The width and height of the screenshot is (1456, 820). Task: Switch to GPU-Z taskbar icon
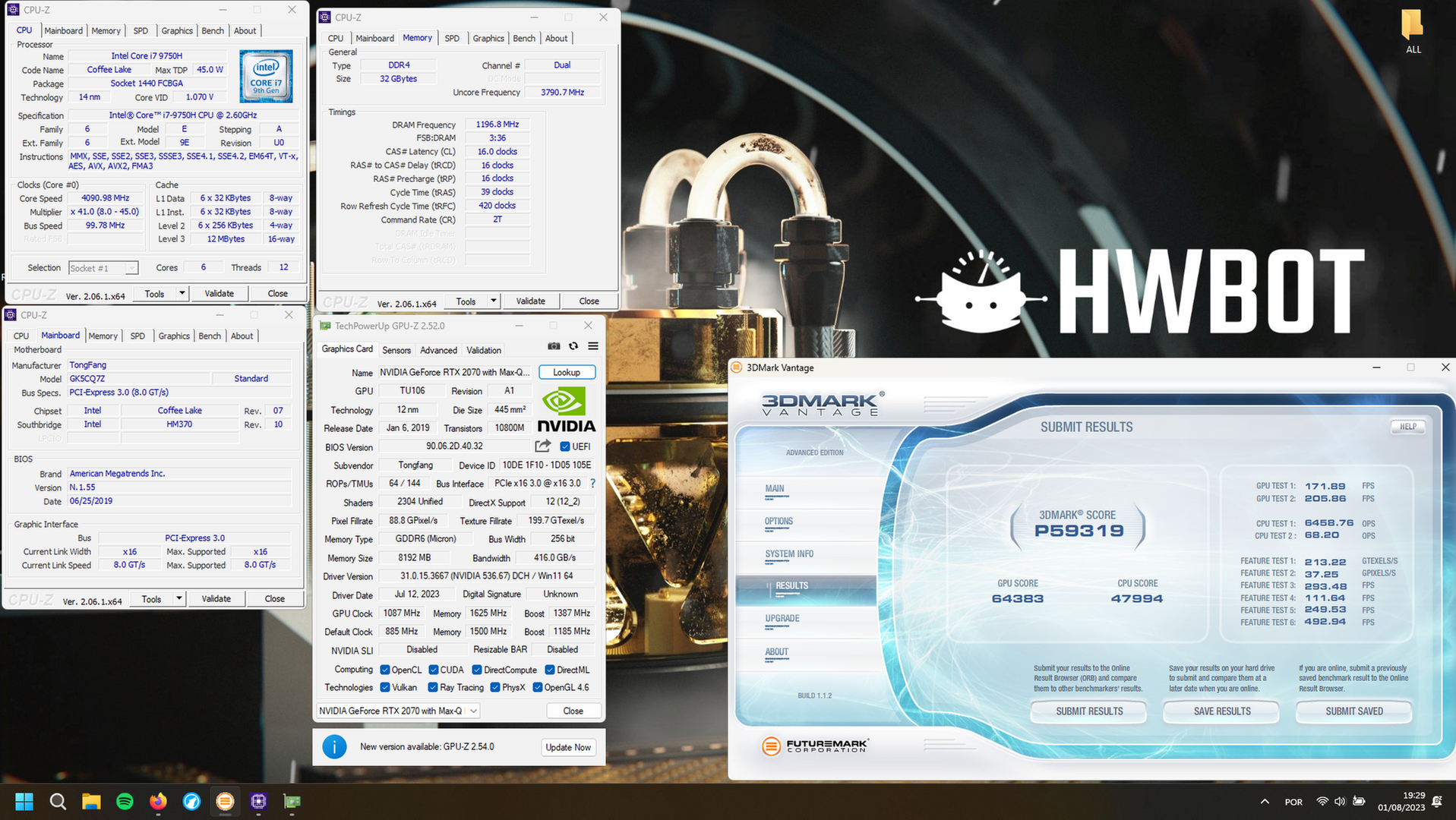[x=292, y=801]
